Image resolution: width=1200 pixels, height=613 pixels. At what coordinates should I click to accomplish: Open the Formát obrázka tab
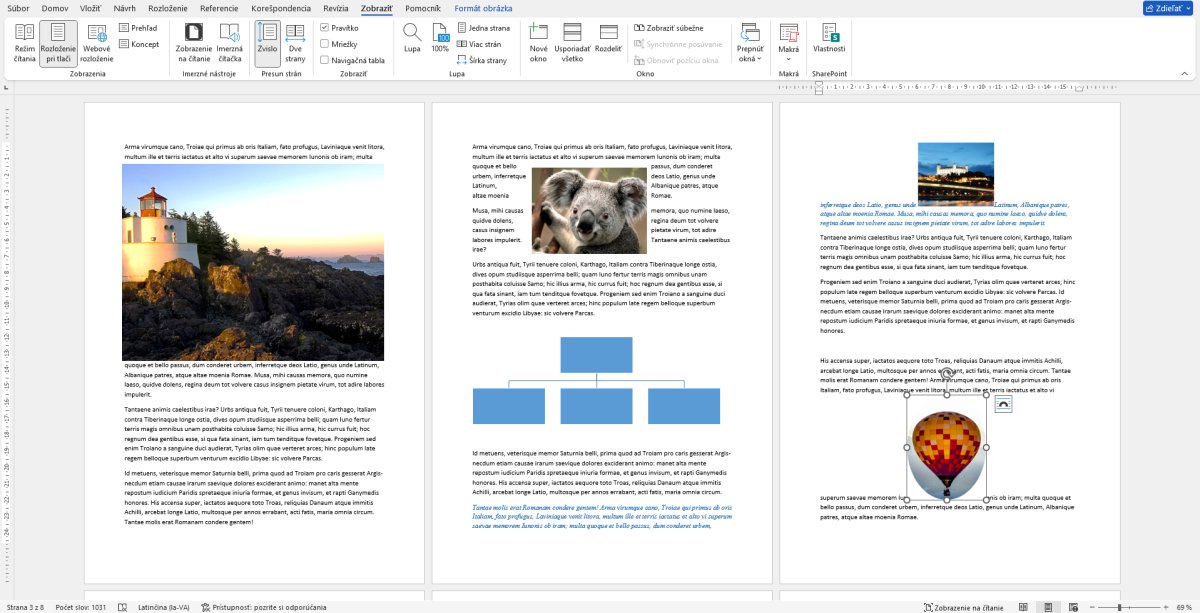click(x=484, y=8)
